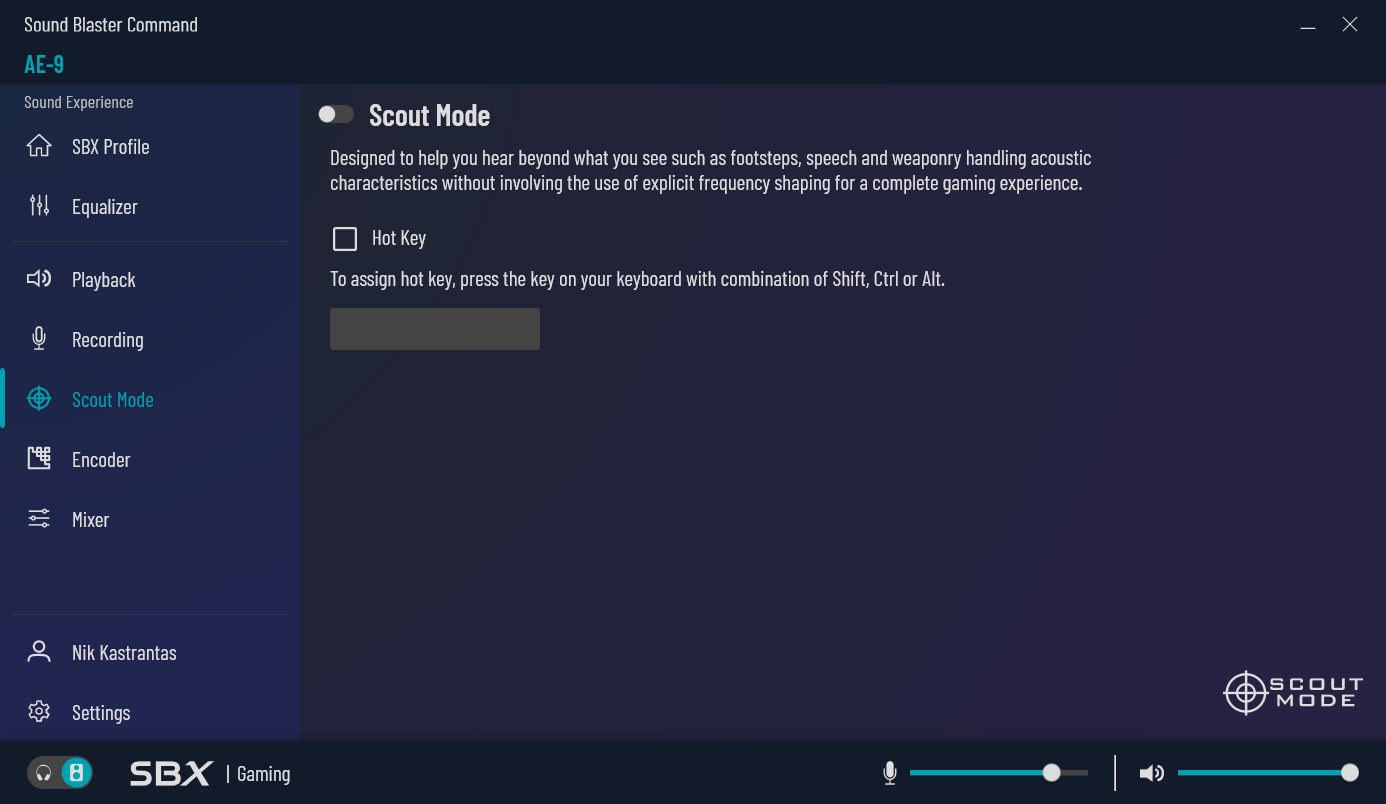Click the Equalizer sliders icon

coord(39,206)
